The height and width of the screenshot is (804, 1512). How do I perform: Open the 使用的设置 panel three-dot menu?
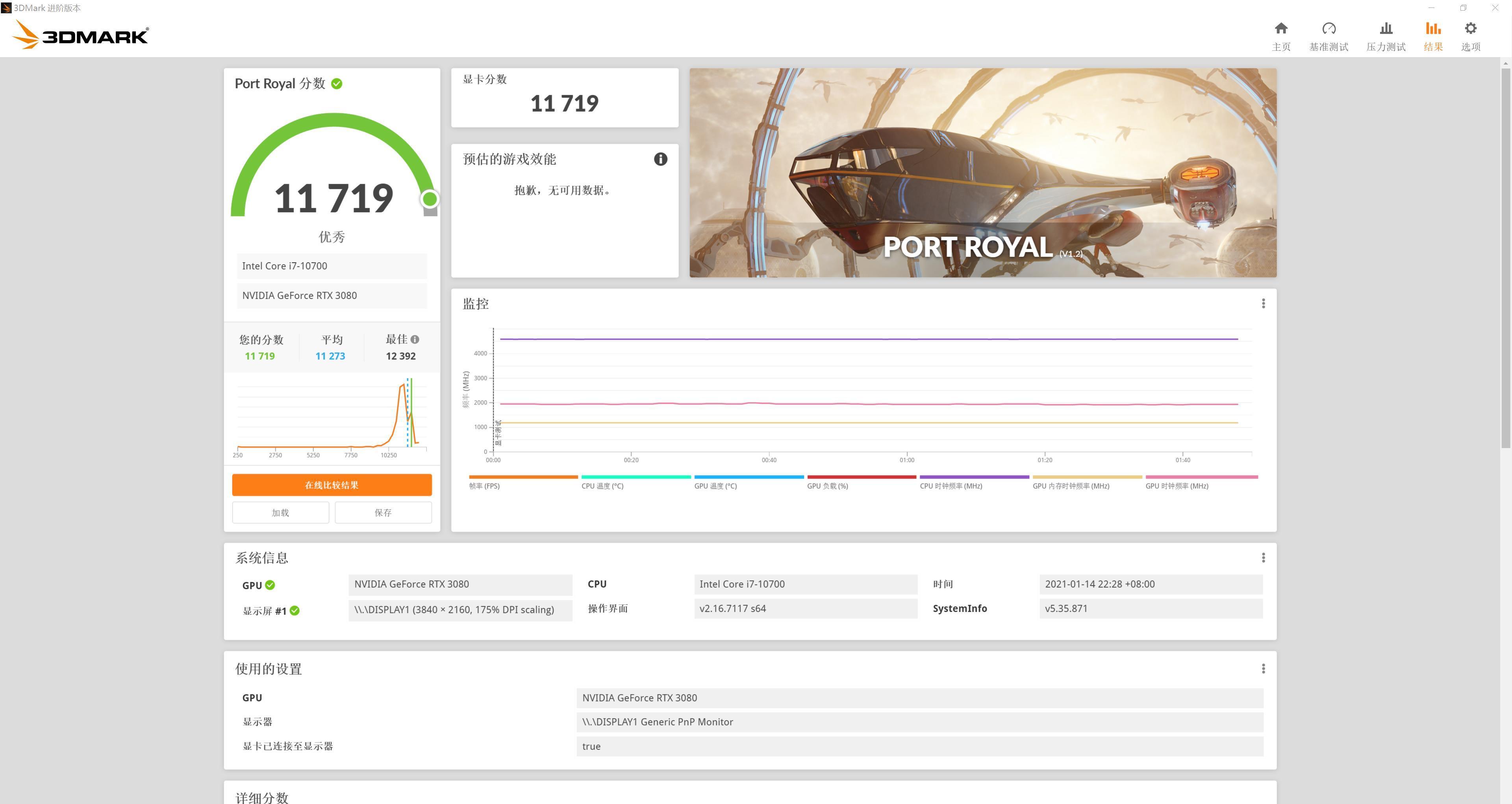(x=1263, y=669)
